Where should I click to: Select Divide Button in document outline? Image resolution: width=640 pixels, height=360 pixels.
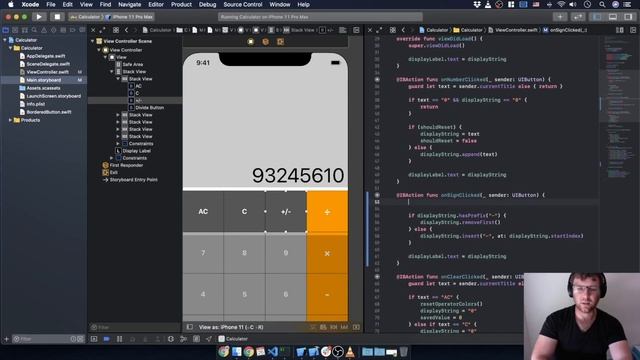point(149,108)
